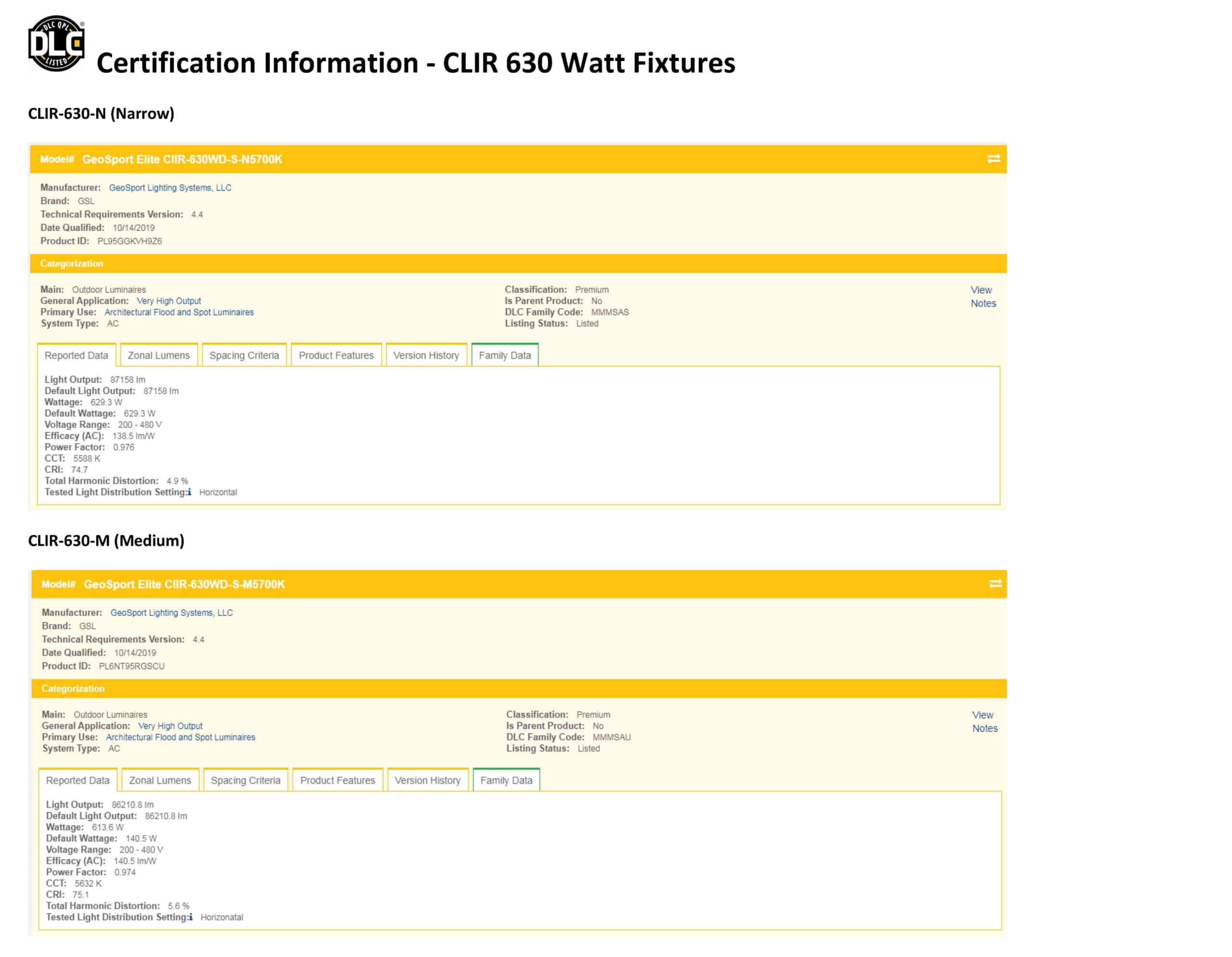Click Very High Output link in Medium listing
Viewport: 1232px width, 957px height.
(170, 726)
